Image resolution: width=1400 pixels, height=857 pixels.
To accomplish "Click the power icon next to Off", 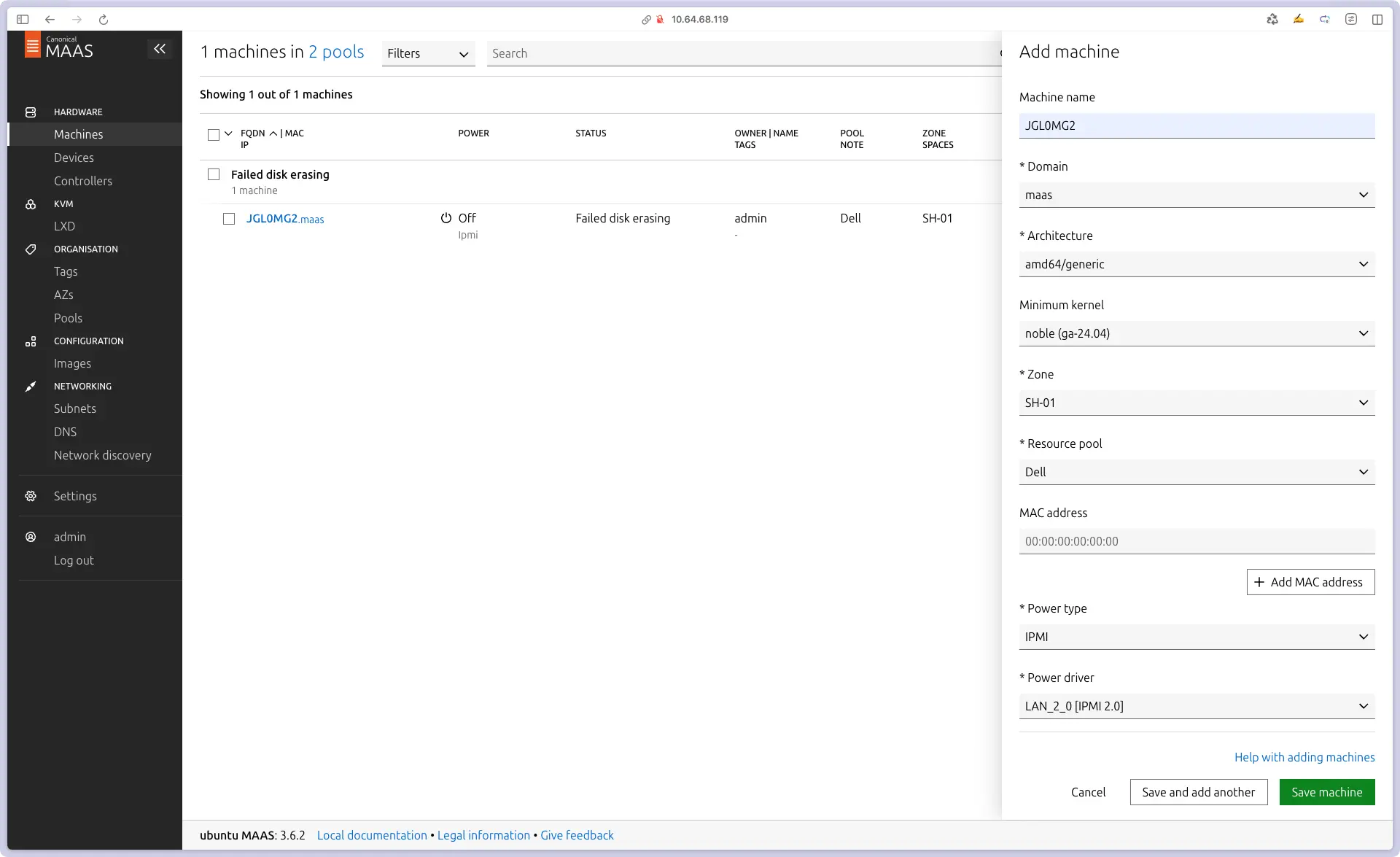I will [446, 218].
